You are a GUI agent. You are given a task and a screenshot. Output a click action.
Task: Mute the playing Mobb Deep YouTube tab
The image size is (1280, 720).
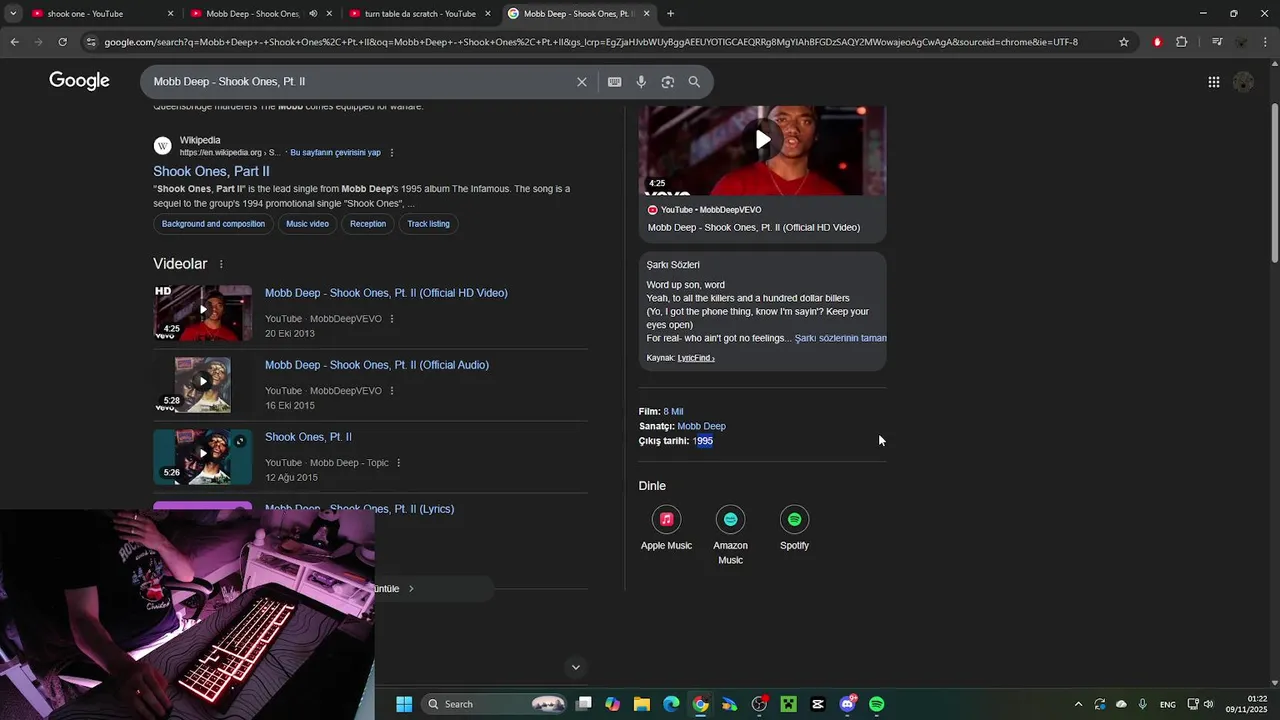313,14
